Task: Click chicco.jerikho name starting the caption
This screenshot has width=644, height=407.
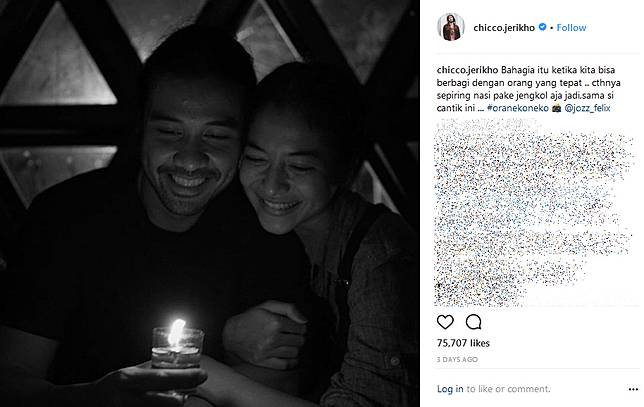Action: click(x=467, y=70)
